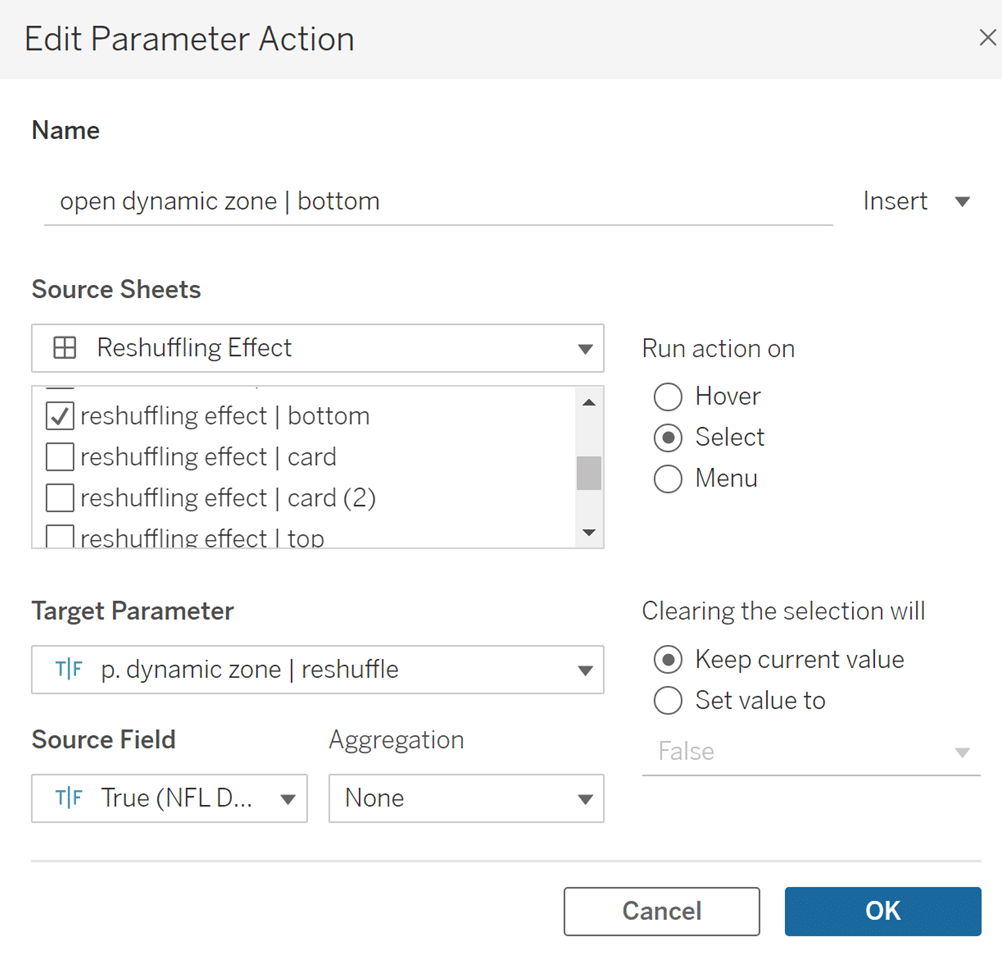Click the Cancel button

click(661, 911)
